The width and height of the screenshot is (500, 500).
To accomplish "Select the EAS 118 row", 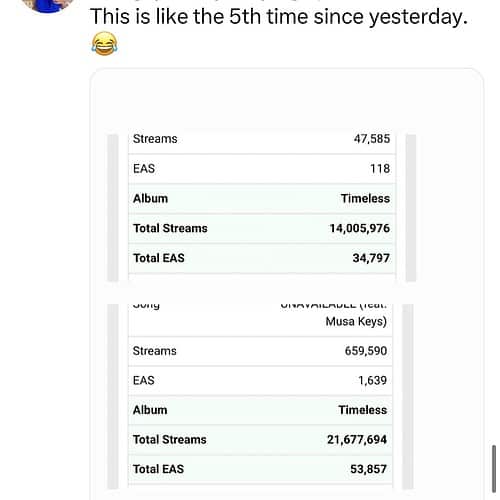I will [x=262, y=169].
